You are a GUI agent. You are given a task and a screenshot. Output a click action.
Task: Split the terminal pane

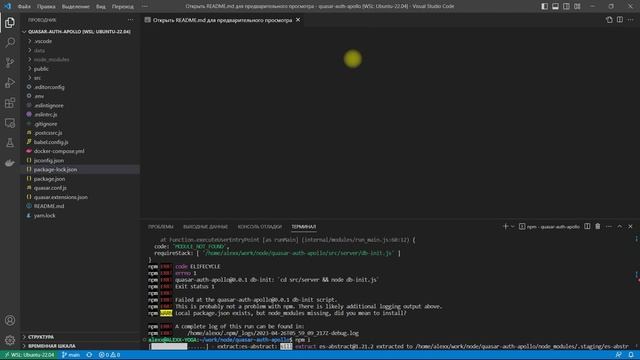click(587, 227)
